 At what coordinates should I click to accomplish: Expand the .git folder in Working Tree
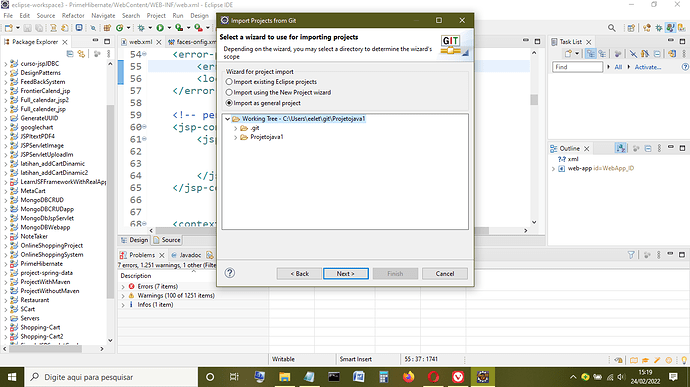click(x=236, y=128)
